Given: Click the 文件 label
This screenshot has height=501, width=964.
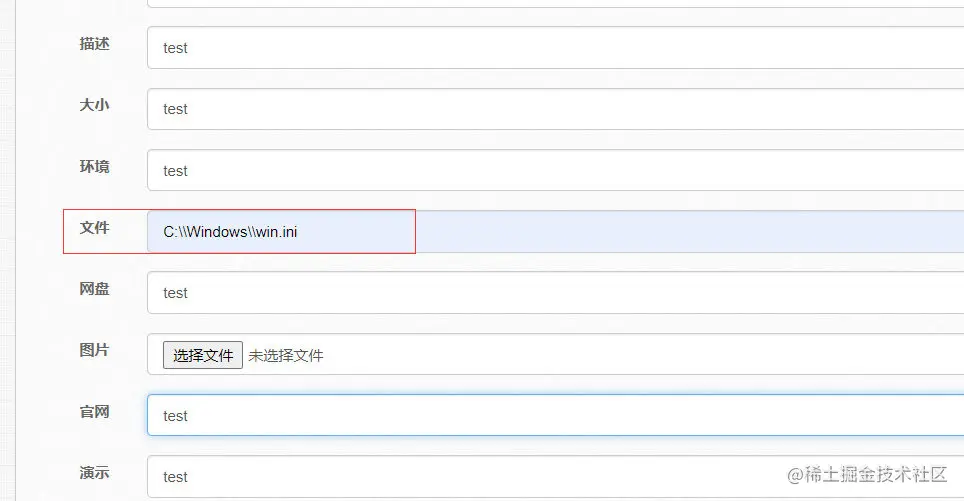Looking at the screenshot, I should tap(94, 228).
